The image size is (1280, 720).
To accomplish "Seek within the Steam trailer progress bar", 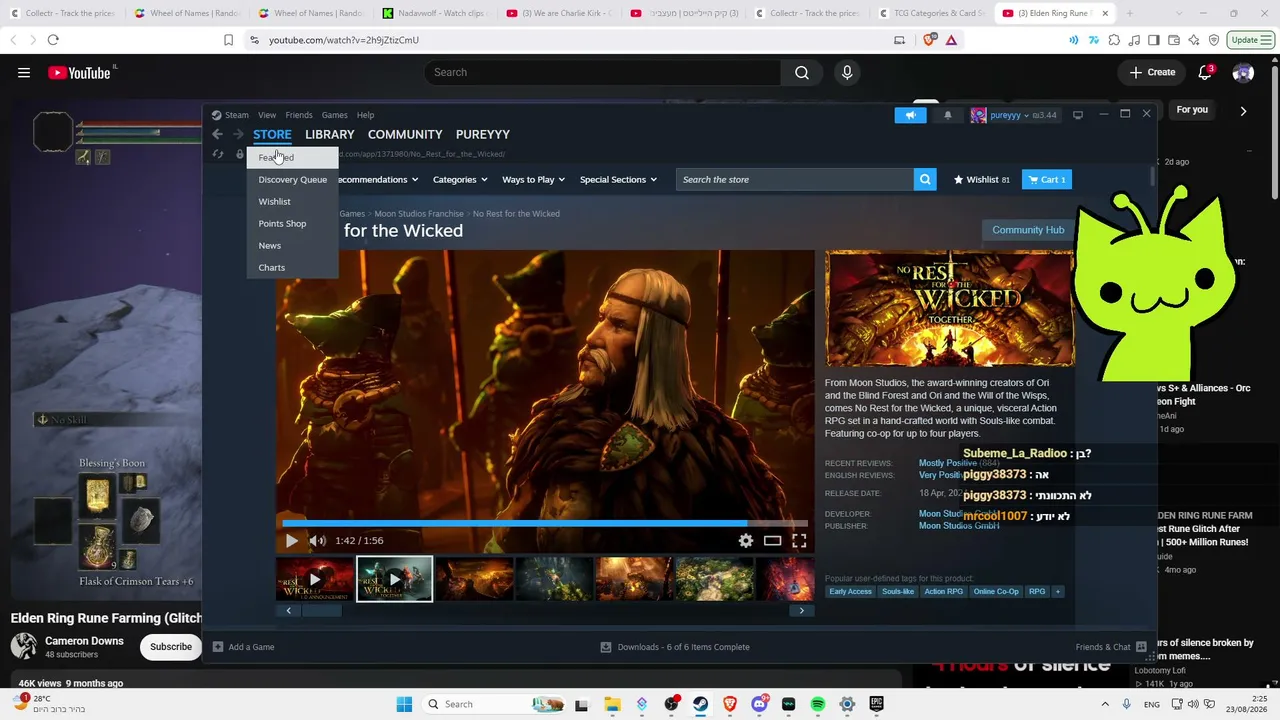I will [x=545, y=522].
